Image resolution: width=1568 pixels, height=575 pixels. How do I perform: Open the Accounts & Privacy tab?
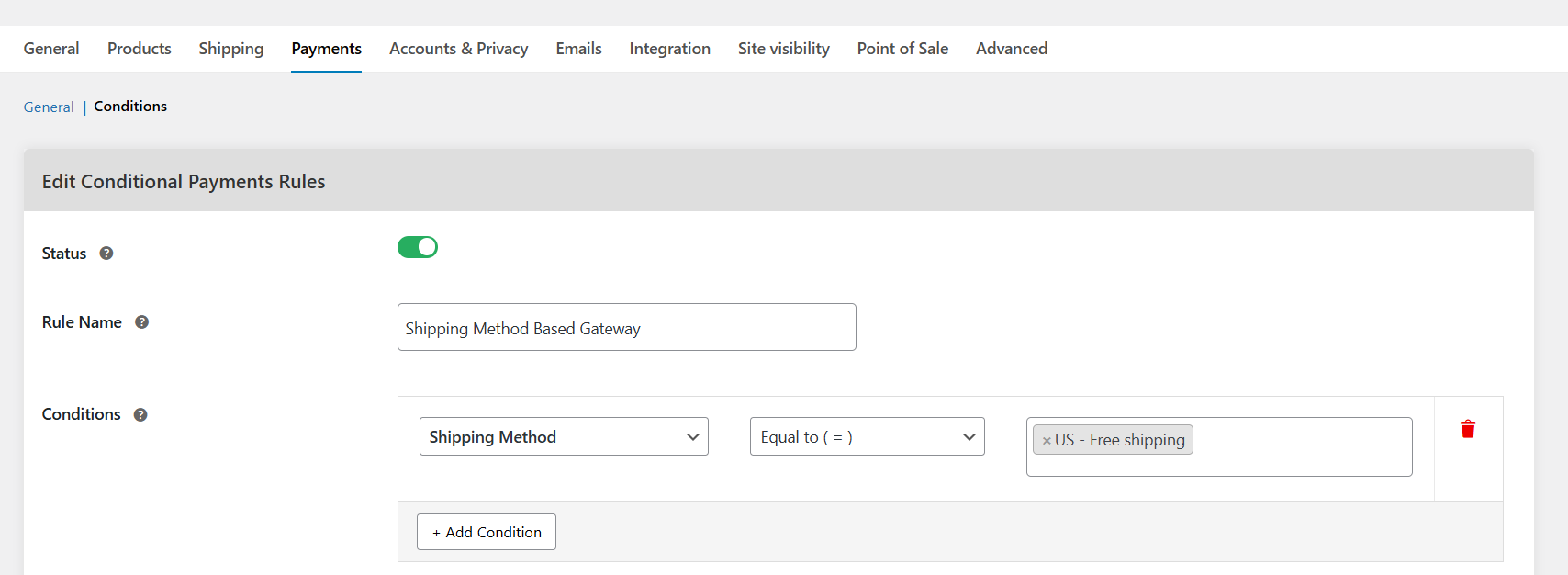point(459,49)
